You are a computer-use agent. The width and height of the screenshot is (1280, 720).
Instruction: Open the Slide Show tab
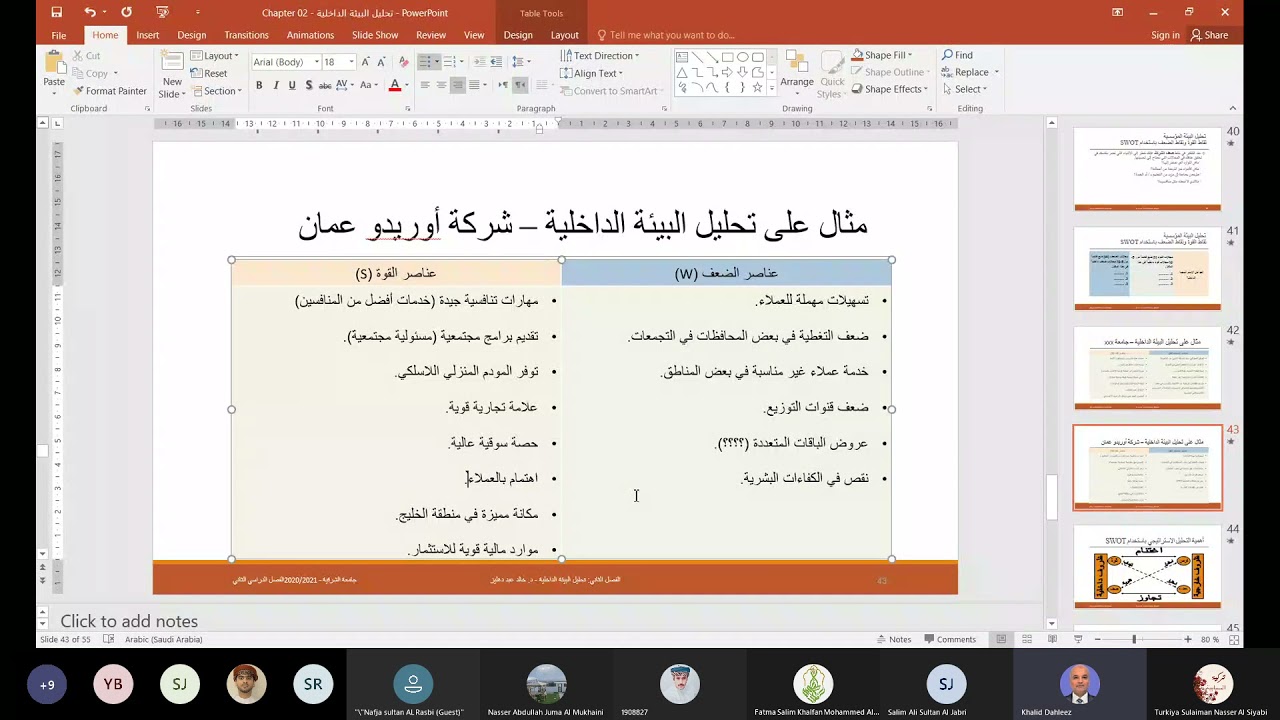click(375, 35)
